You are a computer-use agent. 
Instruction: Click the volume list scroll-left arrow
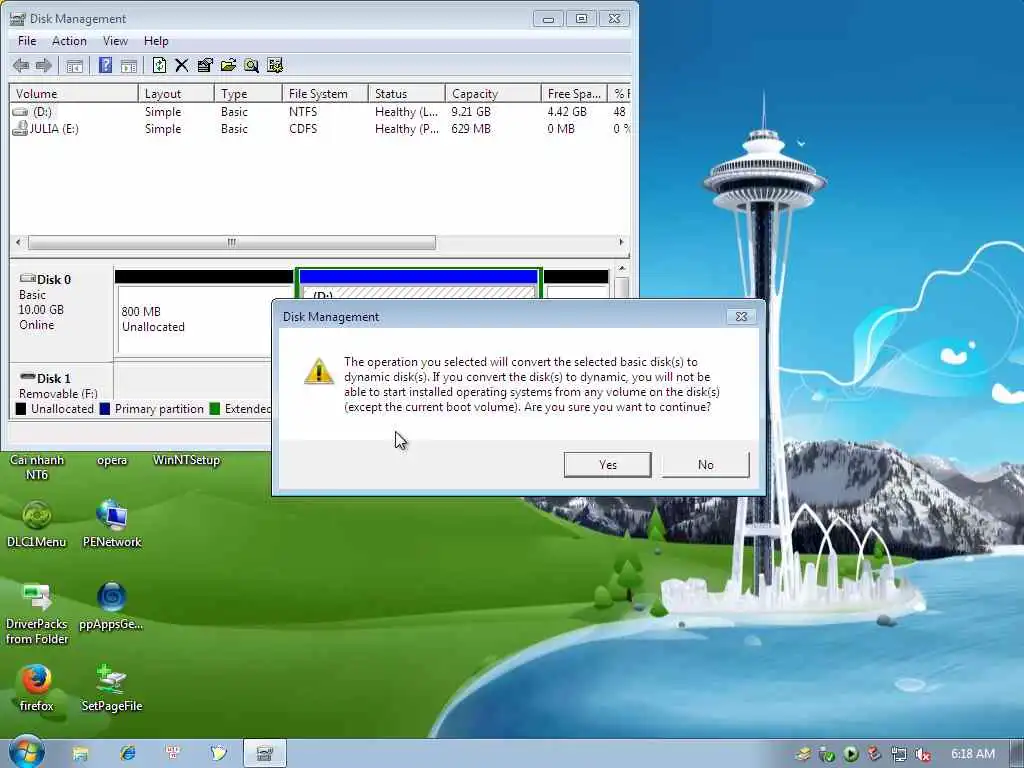(x=18, y=242)
